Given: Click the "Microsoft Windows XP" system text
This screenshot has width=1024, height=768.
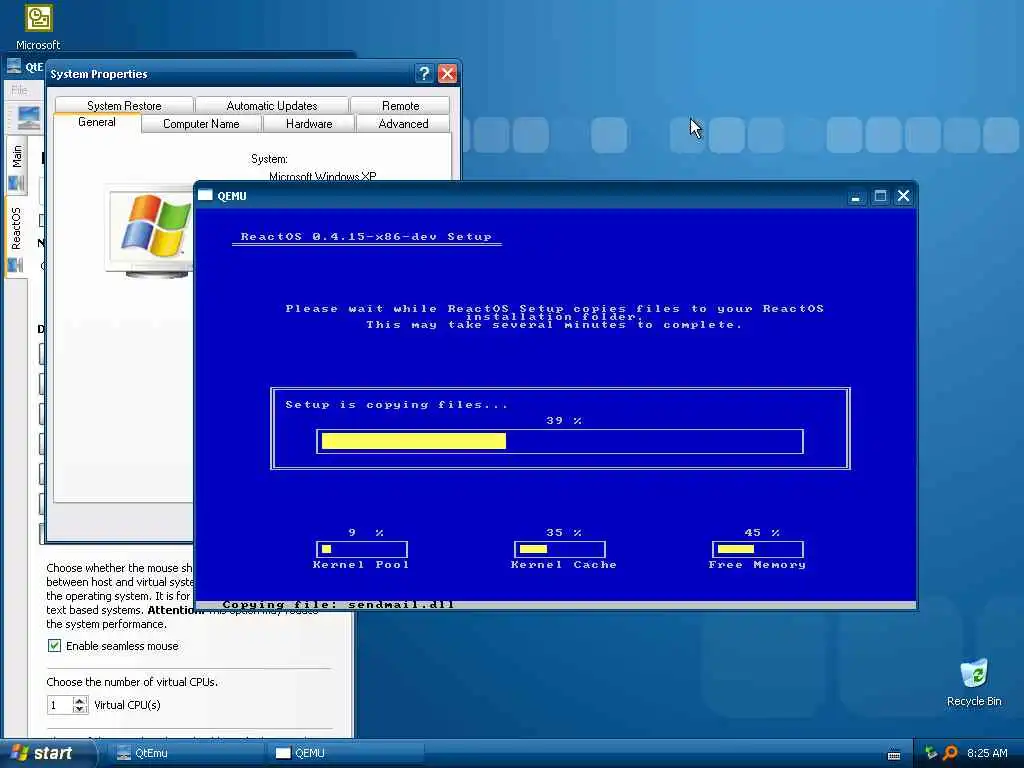Looking at the screenshot, I should point(323,176).
